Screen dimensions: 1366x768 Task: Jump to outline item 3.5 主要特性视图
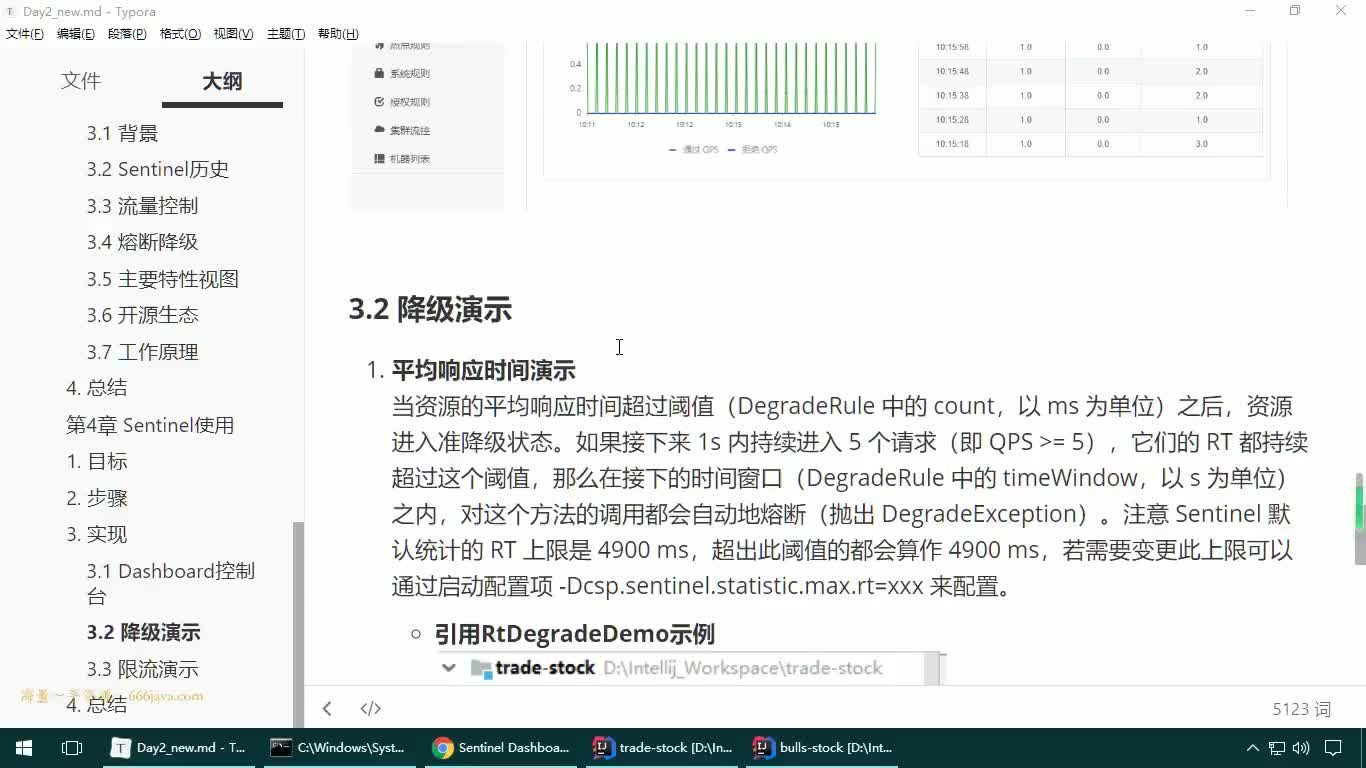point(163,279)
